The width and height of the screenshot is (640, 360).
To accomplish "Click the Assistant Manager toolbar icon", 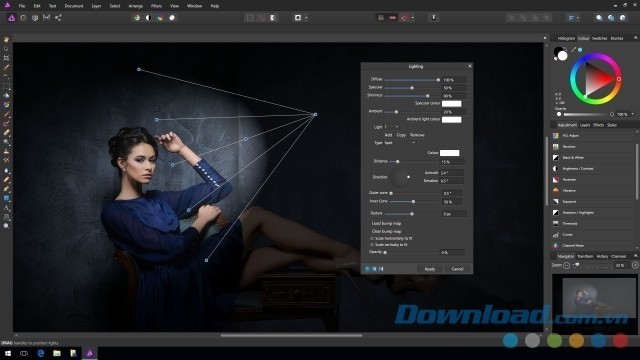I will pyautogui.click(x=433, y=18).
